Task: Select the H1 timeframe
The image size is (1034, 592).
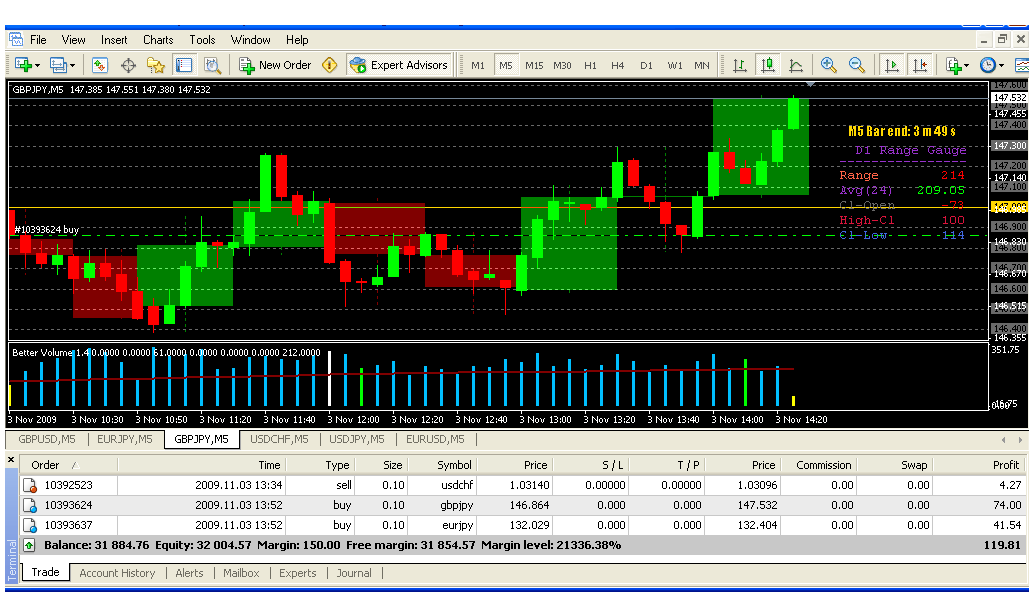Action: click(590, 65)
